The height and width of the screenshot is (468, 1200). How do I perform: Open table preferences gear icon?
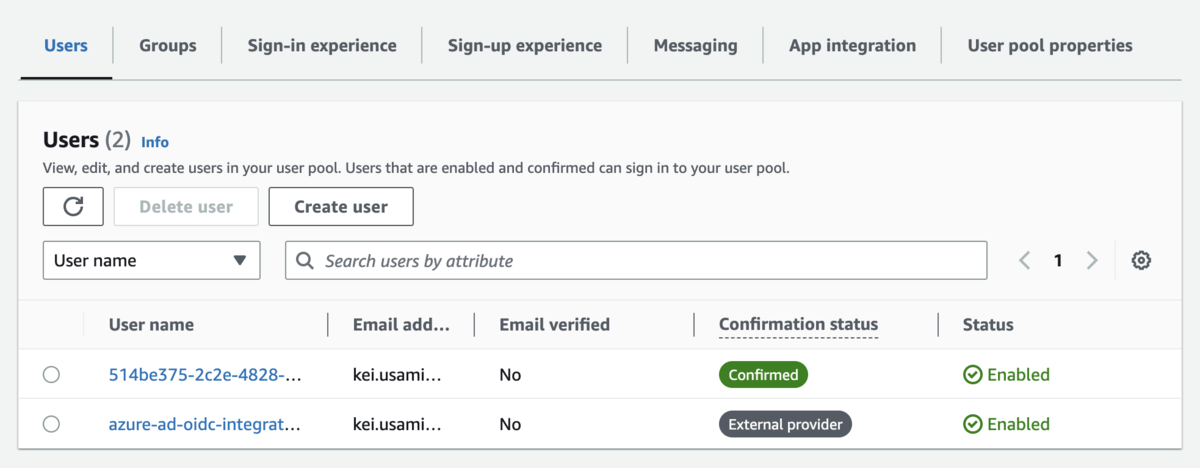(x=1141, y=261)
